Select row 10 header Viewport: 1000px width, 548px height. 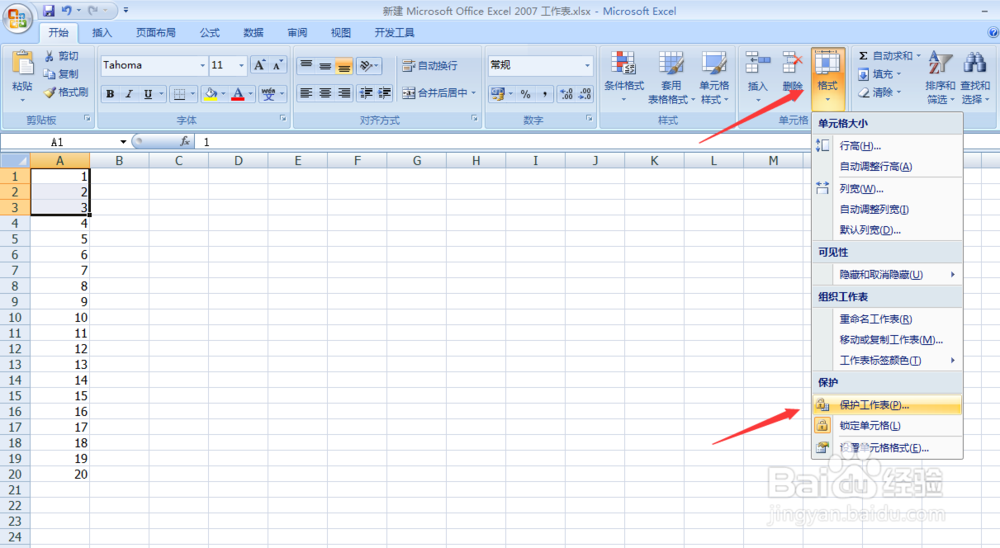click(15, 318)
